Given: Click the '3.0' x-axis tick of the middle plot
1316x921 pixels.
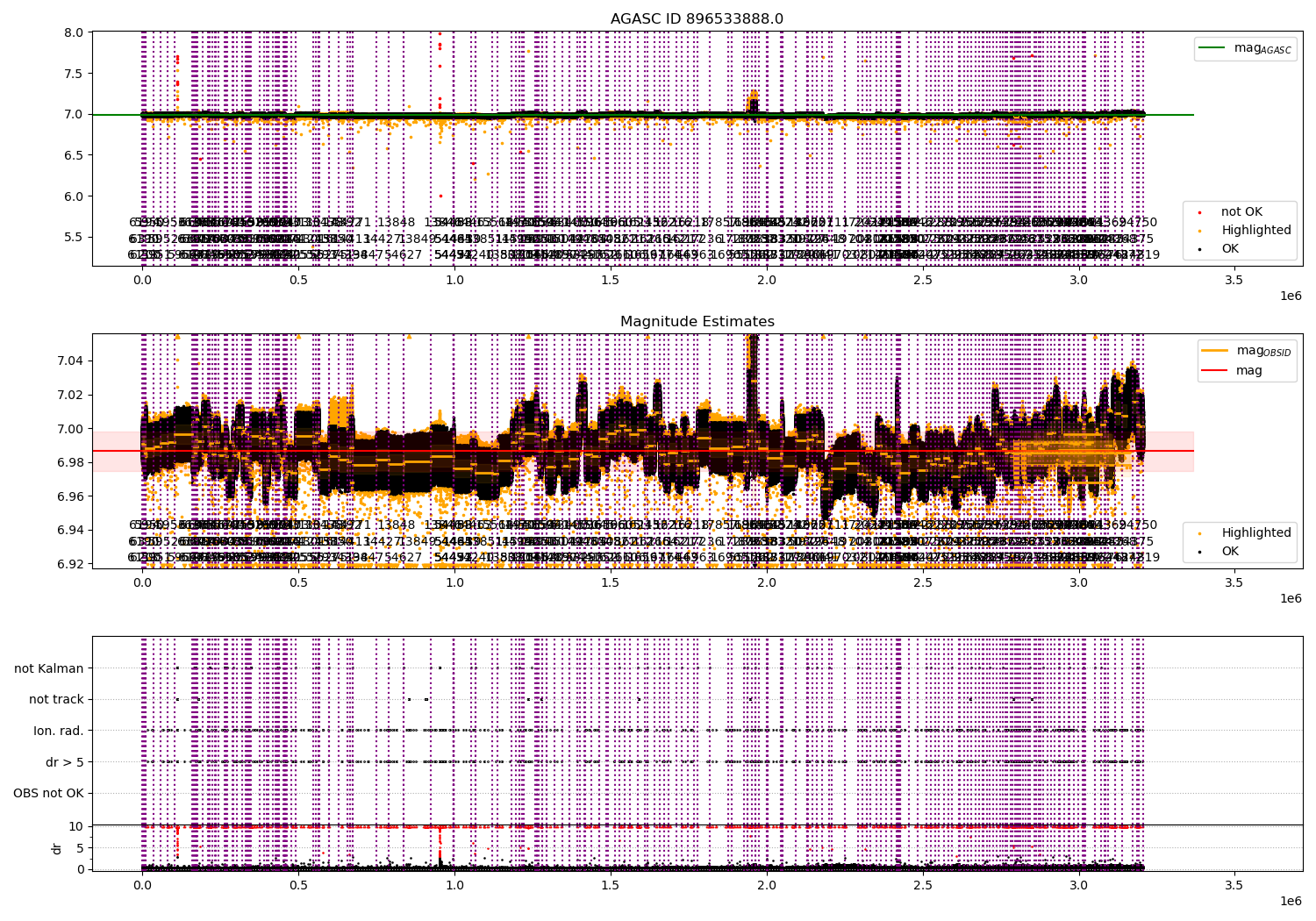Looking at the screenshot, I should point(1078,583).
